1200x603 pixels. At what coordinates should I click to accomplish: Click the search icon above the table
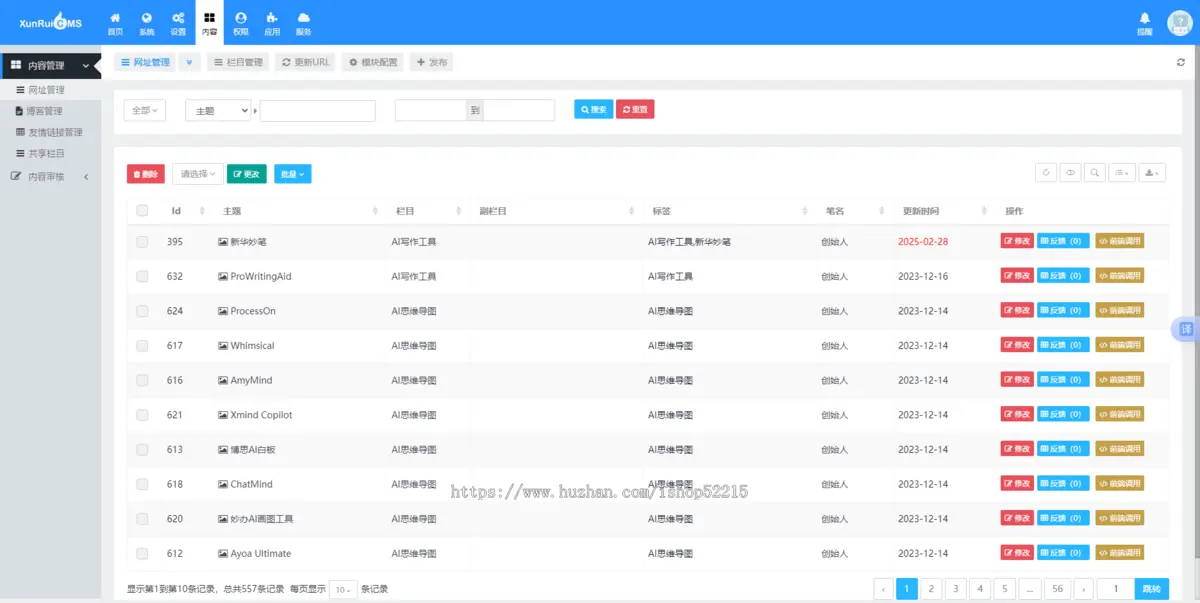[1094, 172]
